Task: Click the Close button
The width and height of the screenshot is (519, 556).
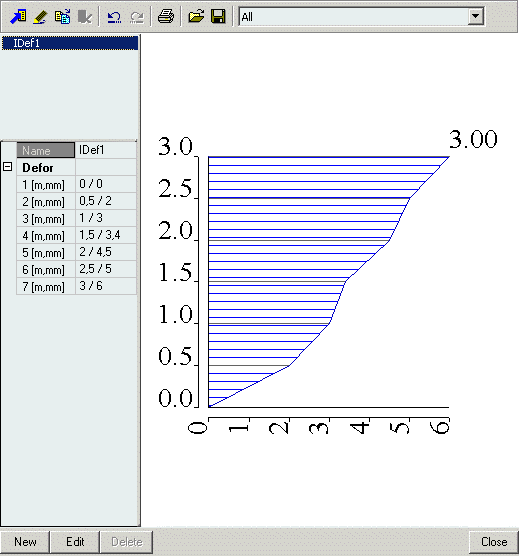Action: pyautogui.click(x=493, y=542)
